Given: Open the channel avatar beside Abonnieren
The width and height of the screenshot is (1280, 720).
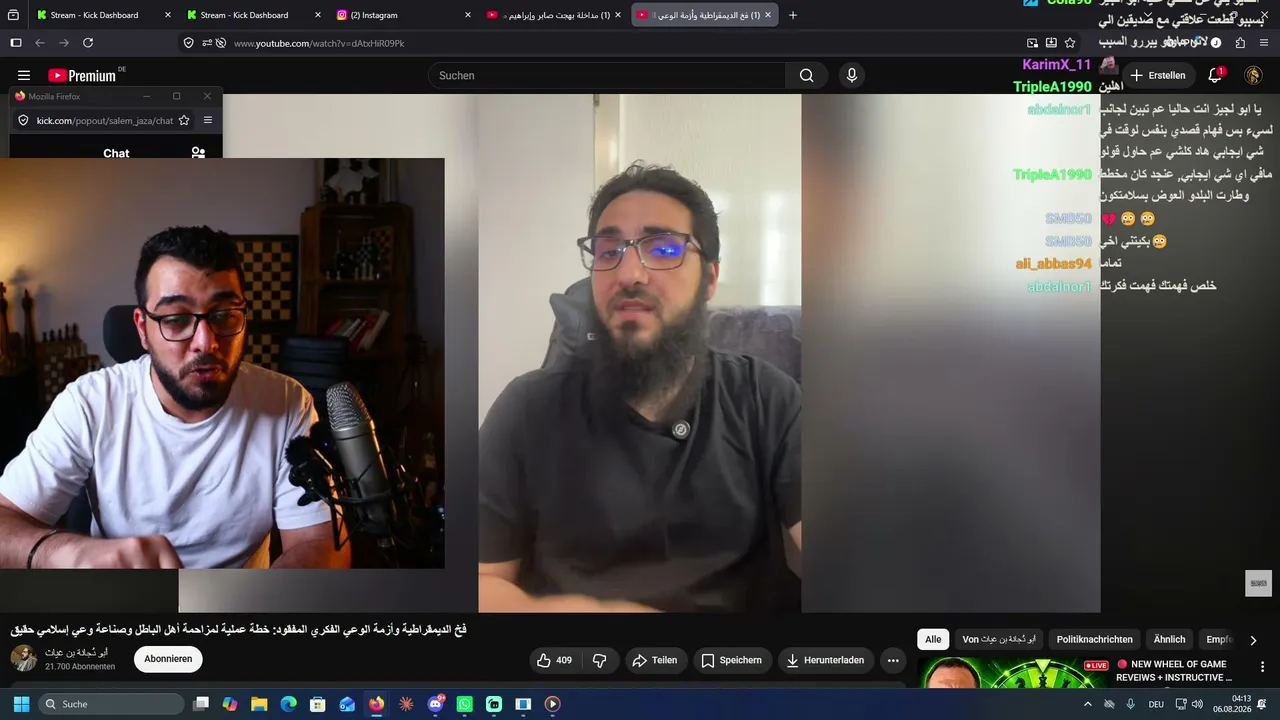Looking at the screenshot, I should coord(23,658).
